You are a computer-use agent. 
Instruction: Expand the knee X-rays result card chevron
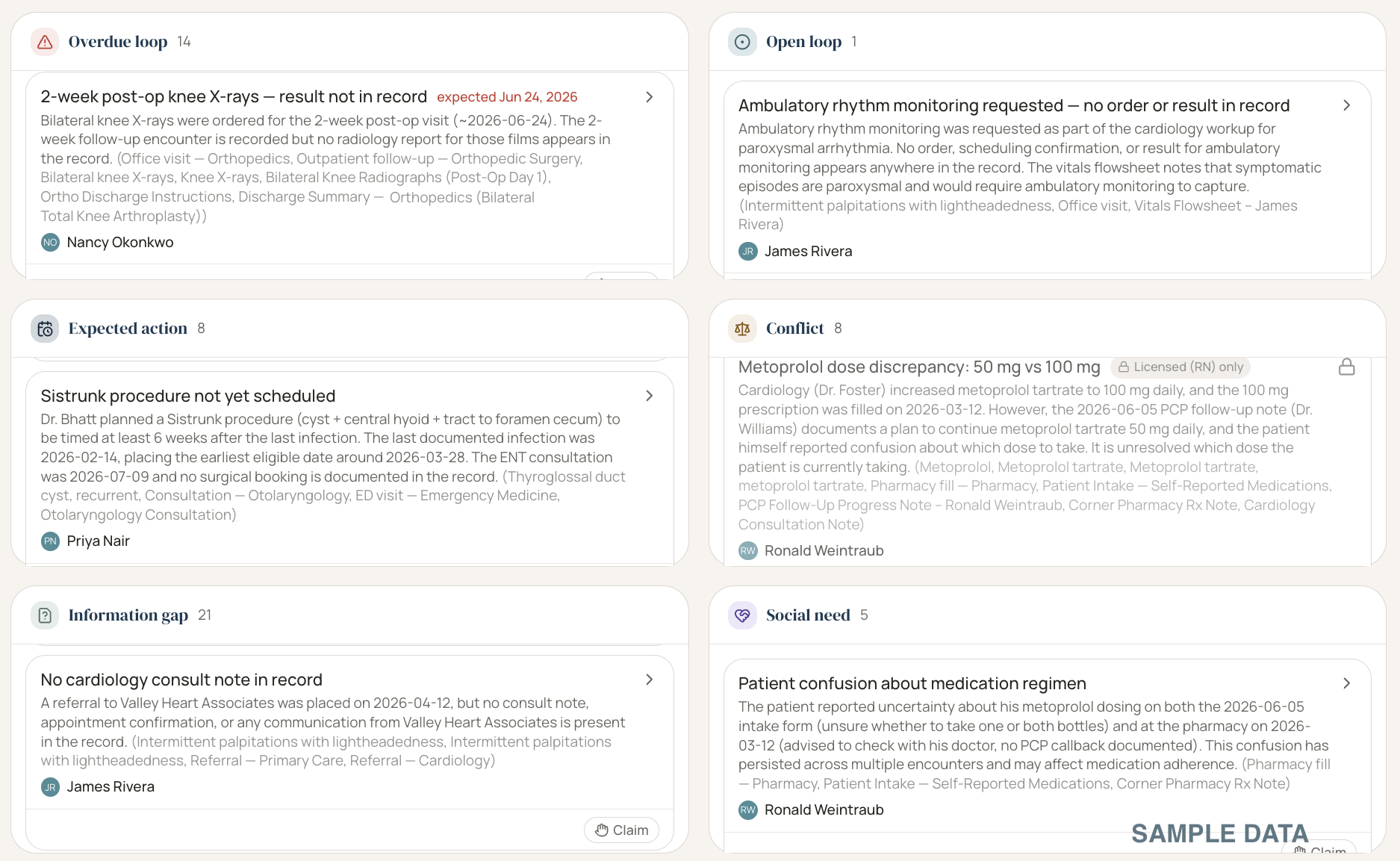point(650,97)
